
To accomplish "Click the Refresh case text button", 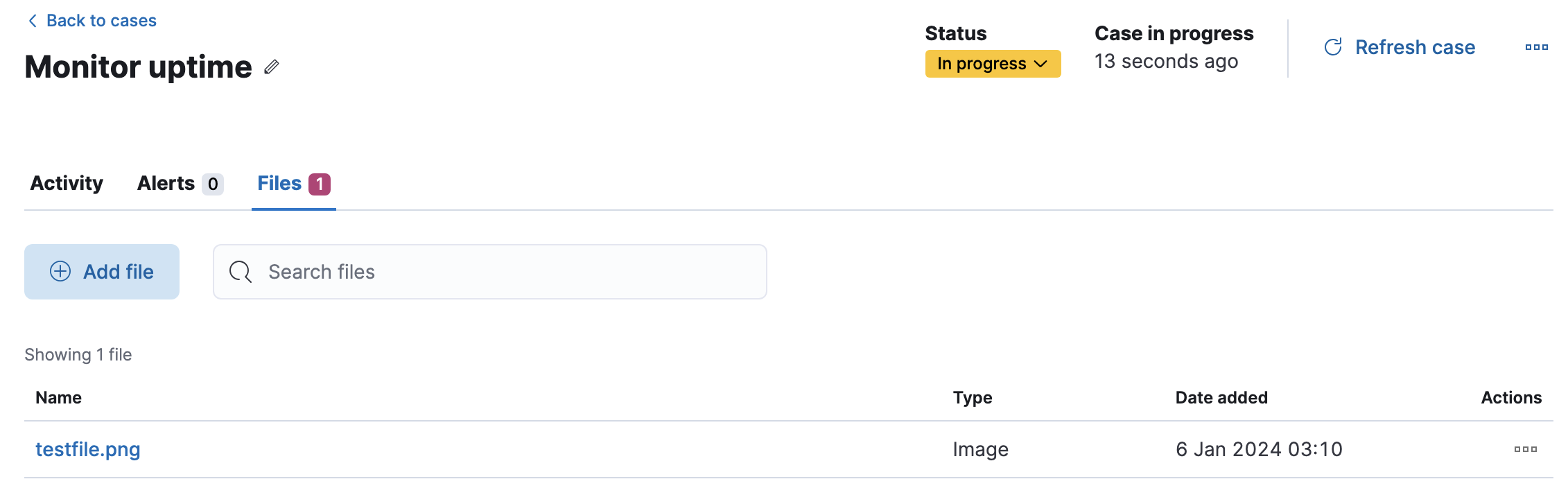I will point(1415,47).
